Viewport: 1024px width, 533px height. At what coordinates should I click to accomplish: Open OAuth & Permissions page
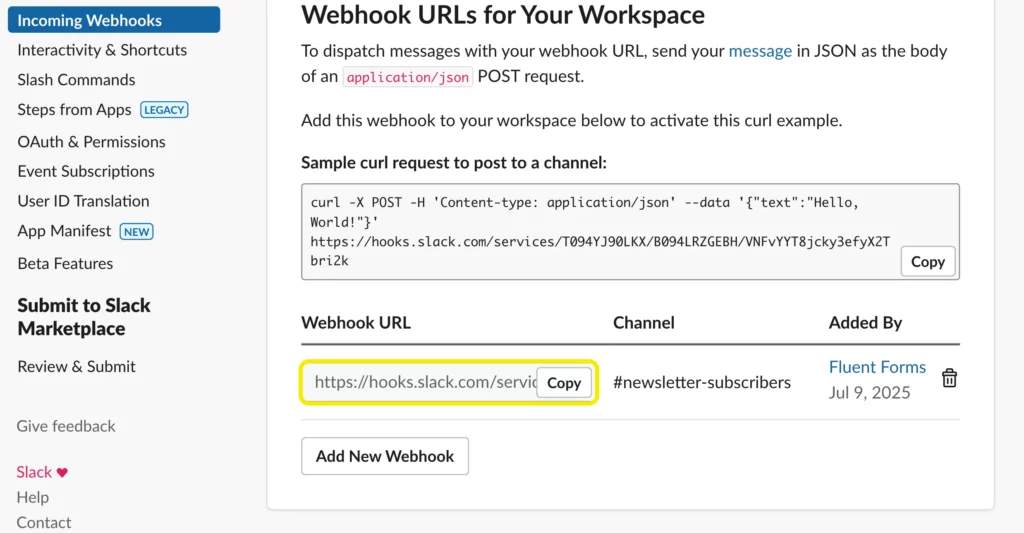(91, 142)
